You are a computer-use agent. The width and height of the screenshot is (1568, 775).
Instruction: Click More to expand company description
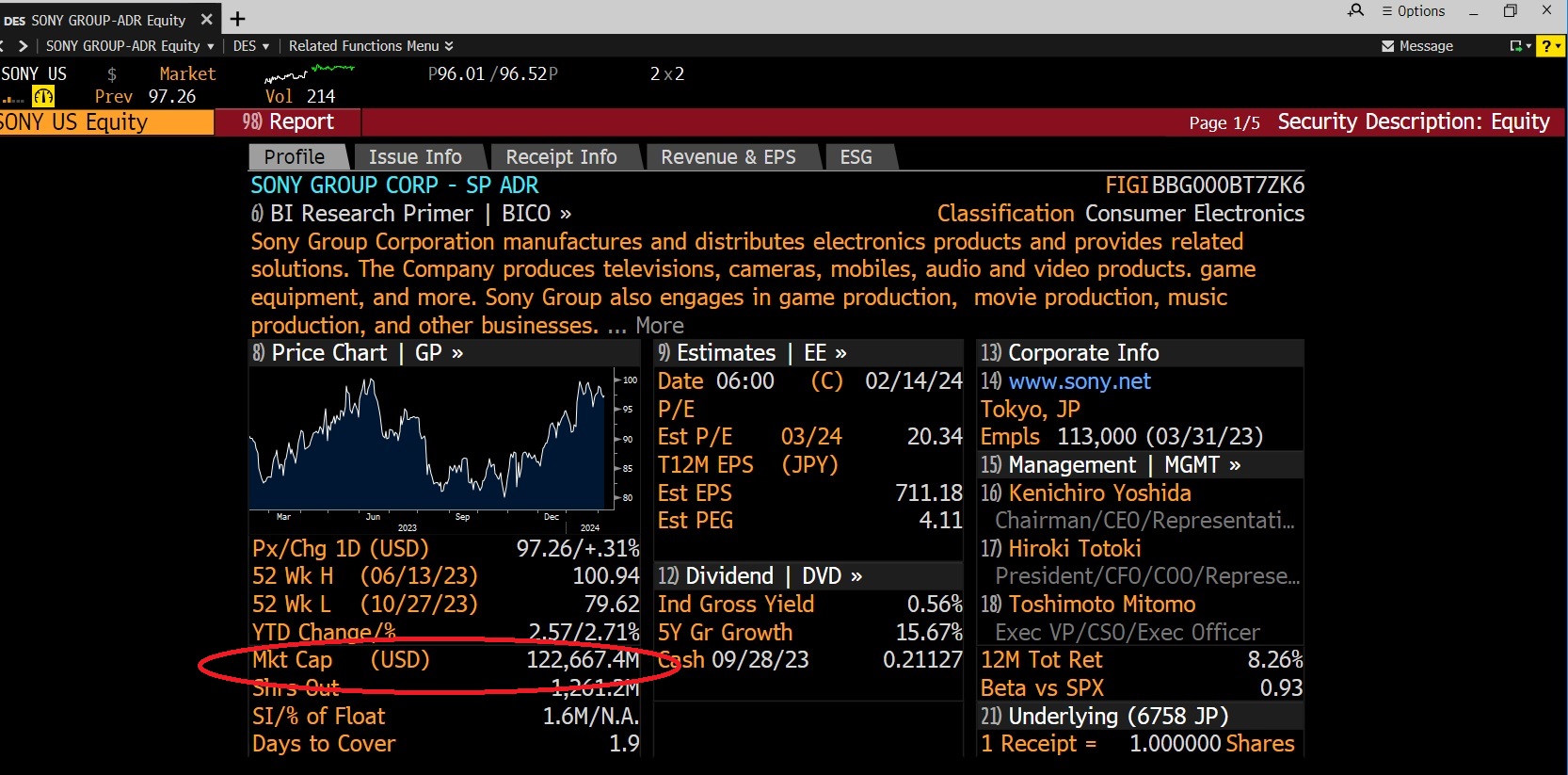point(659,326)
